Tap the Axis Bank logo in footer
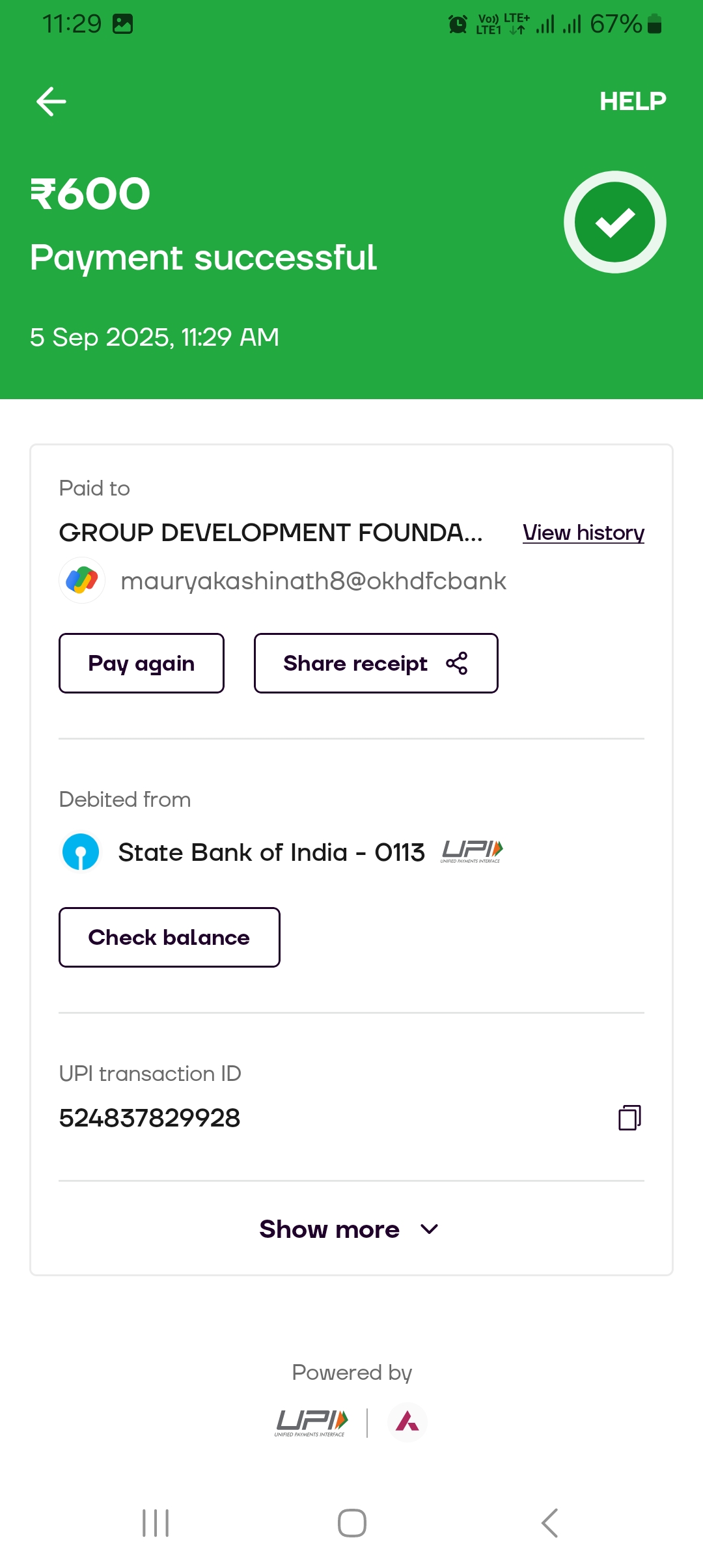The height and width of the screenshot is (1568, 703). [407, 1422]
